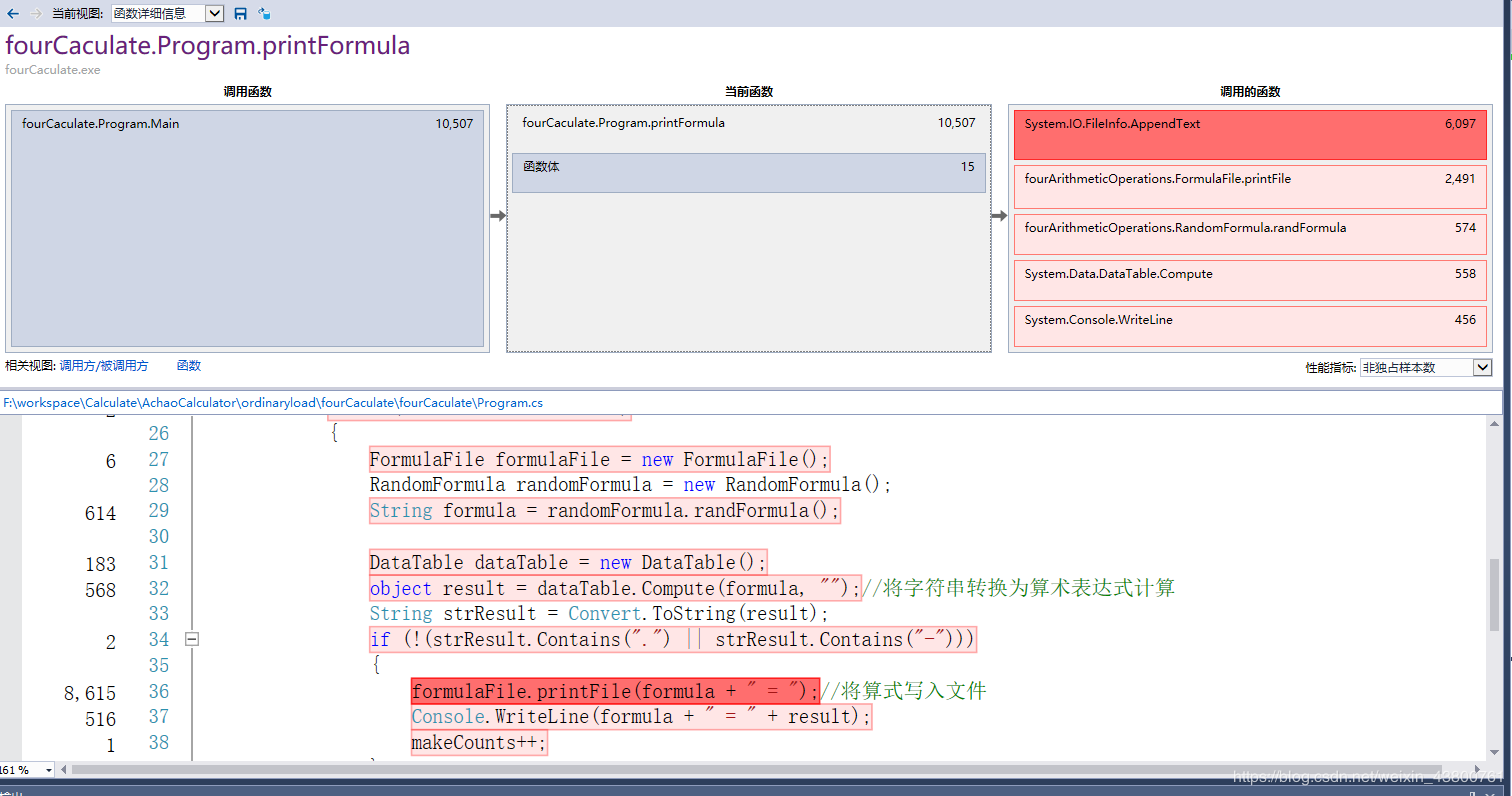The image size is (1512, 796).
Task: Select the fourCaculate.Program.Main caller box
Action: (247, 228)
